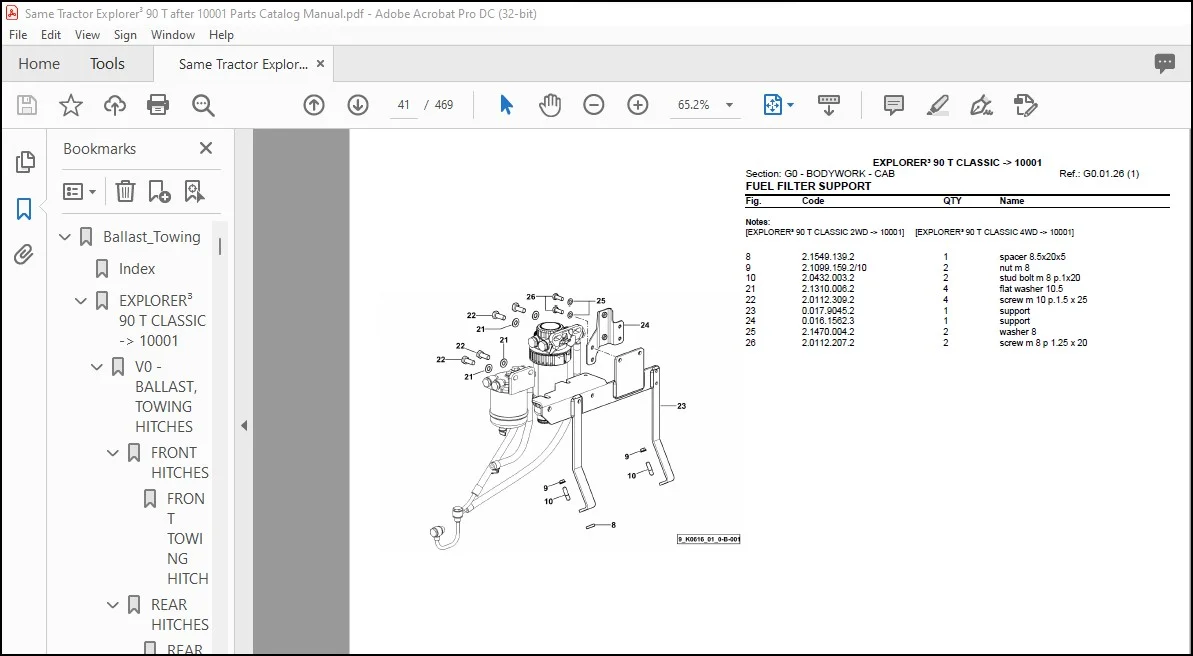Open the Sign menu
Viewport: 1193px width, 656px height.
click(x=126, y=35)
